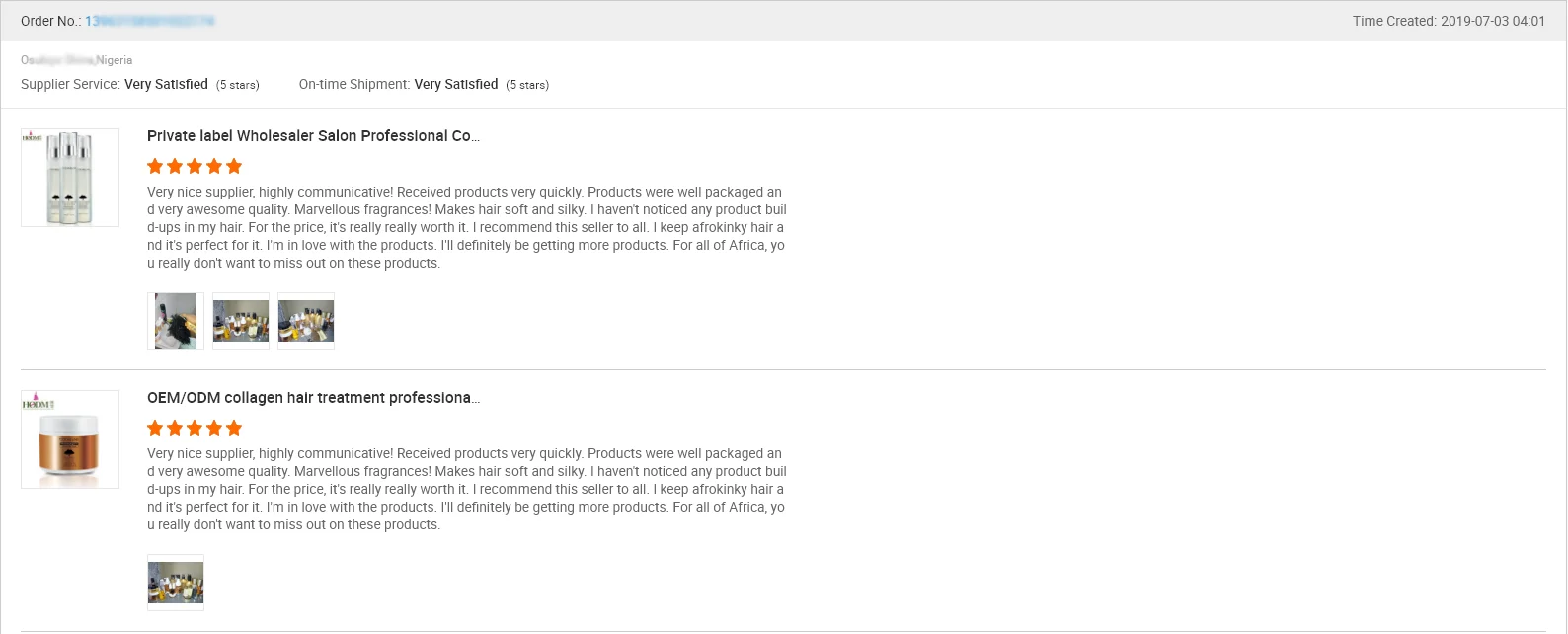Click the middle star of the collagen treatment rating
The width and height of the screenshot is (1568, 634).
point(195,429)
